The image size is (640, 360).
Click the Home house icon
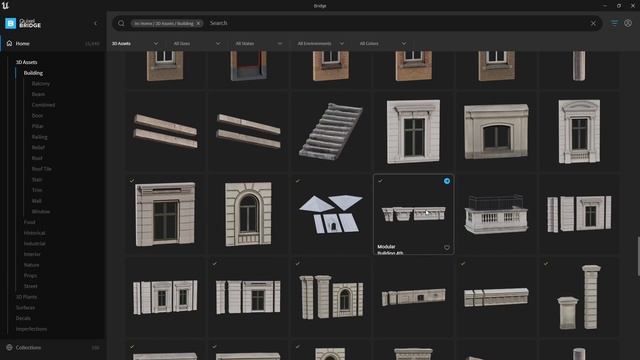point(9,43)
